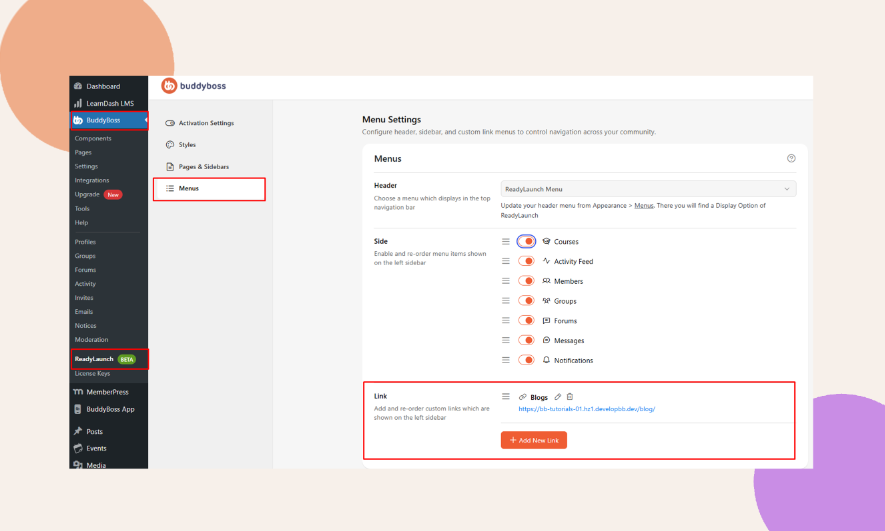
Task: Open the Styles settings tab
Action: (188, 145)
